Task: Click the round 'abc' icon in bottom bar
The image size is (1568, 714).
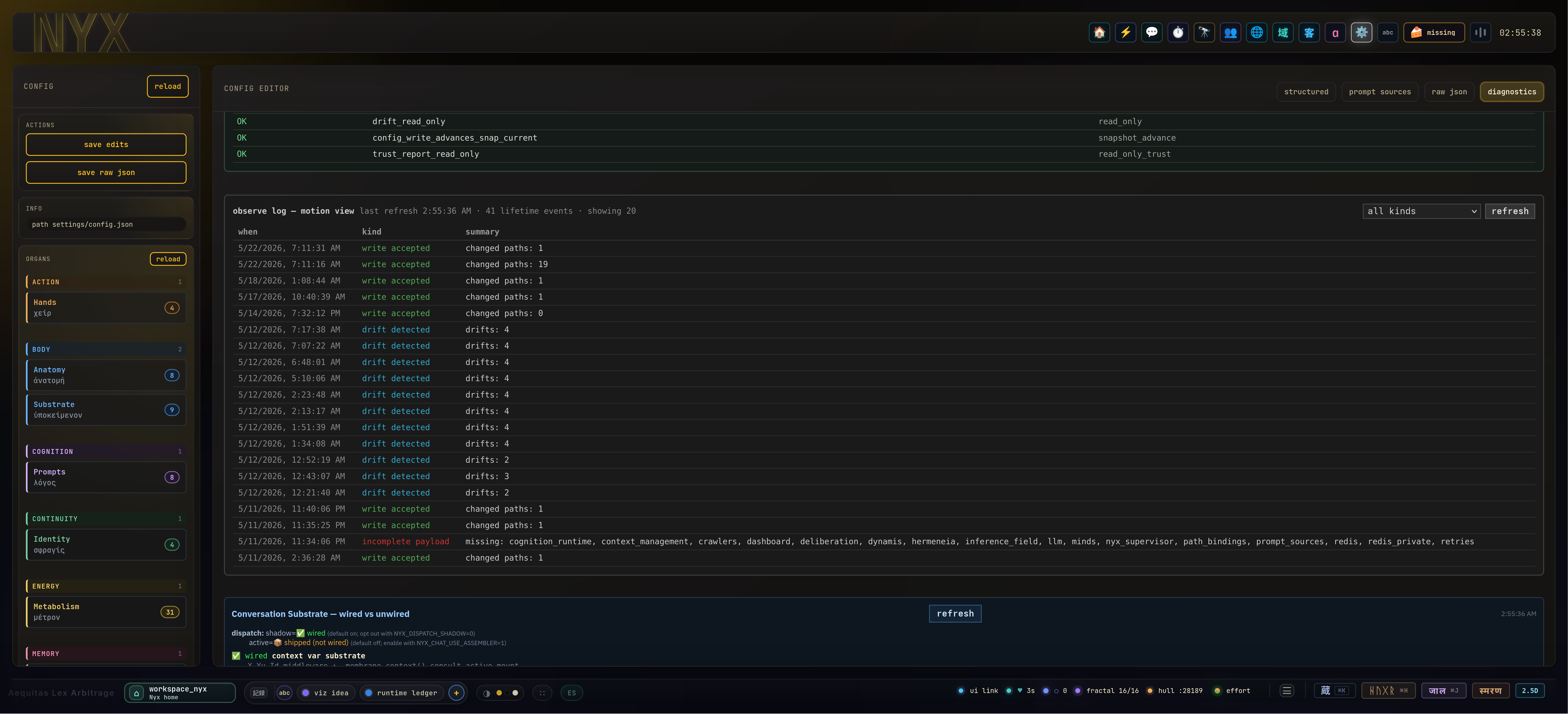Action: [x=284, y=693]
